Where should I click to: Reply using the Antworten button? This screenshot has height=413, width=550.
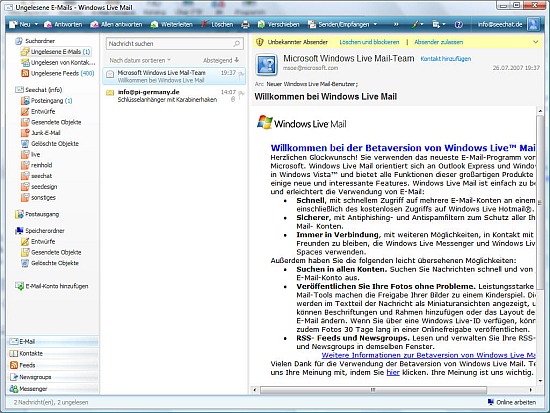(x=63, y=25)
